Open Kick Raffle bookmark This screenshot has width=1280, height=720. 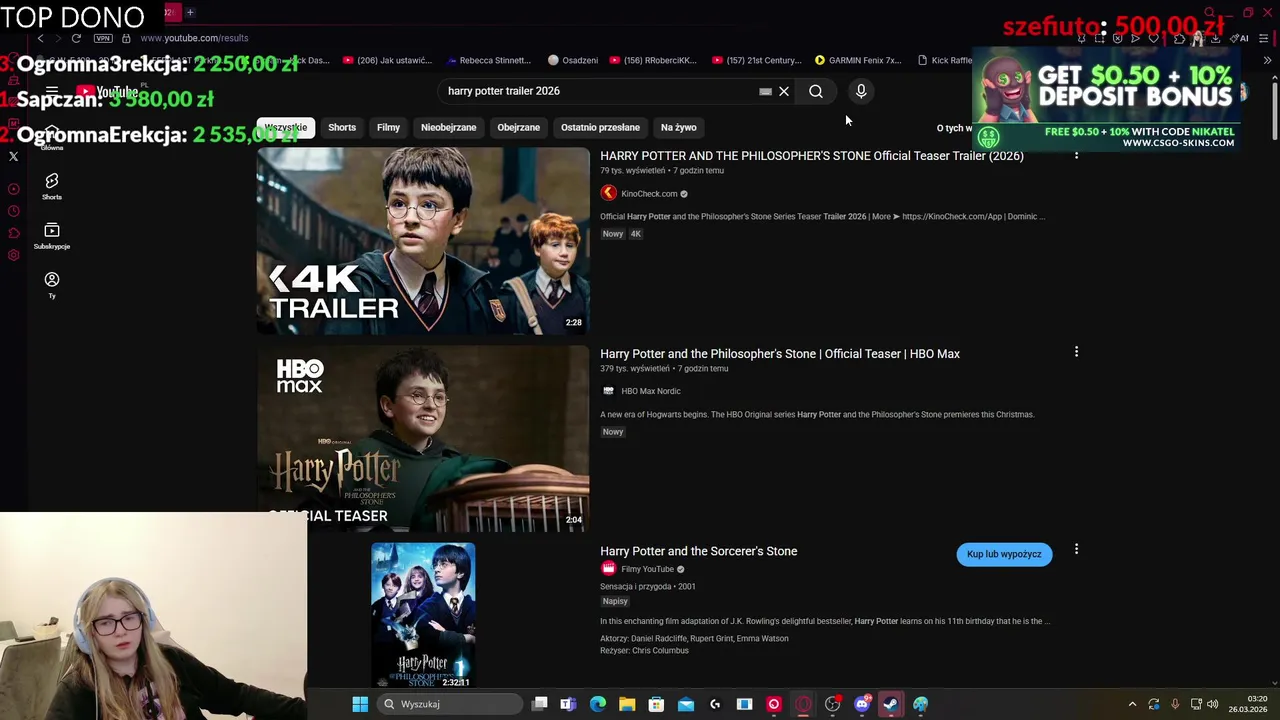tap(945, 60)
